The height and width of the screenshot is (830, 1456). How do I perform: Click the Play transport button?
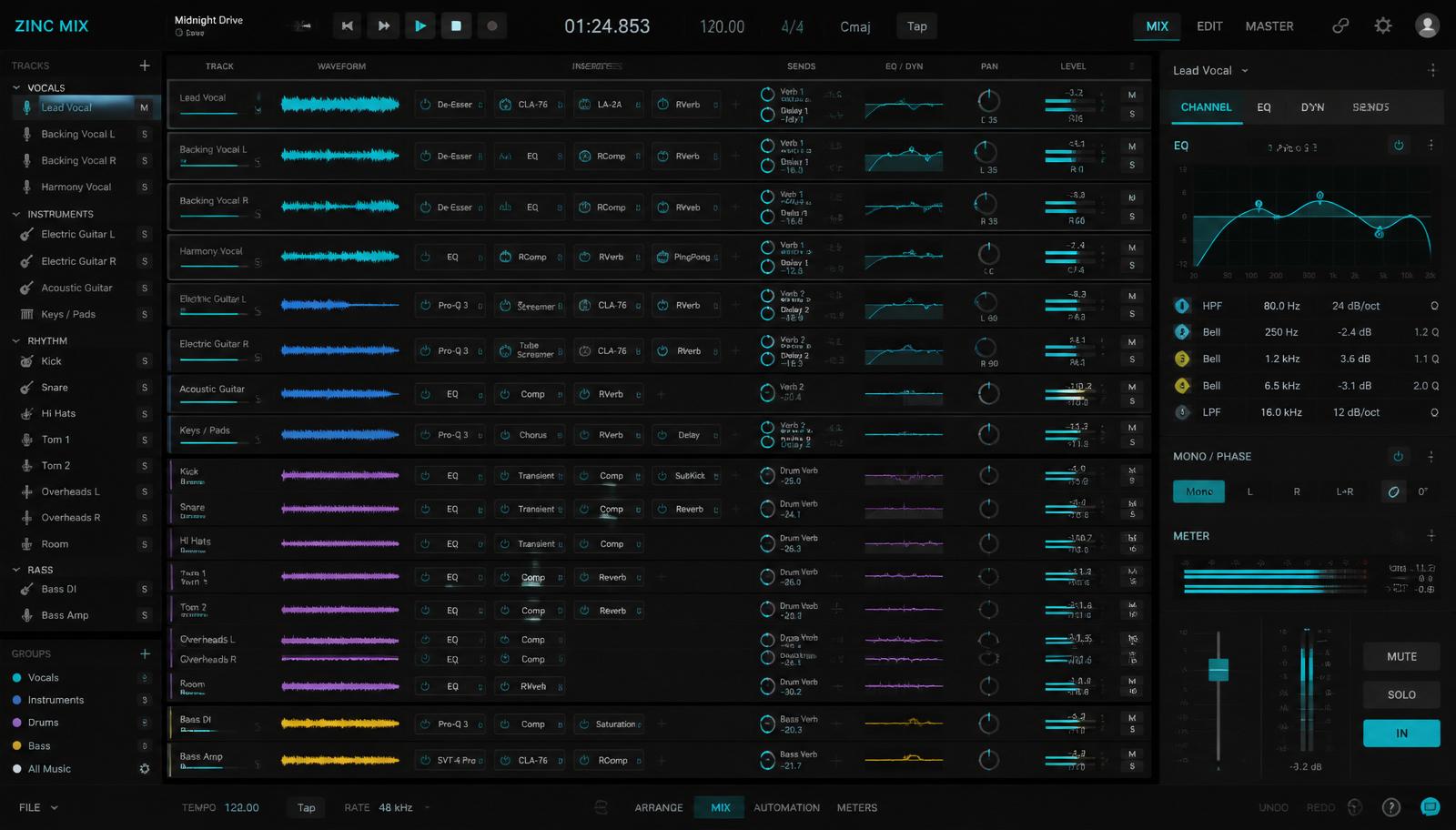point(420,26)
